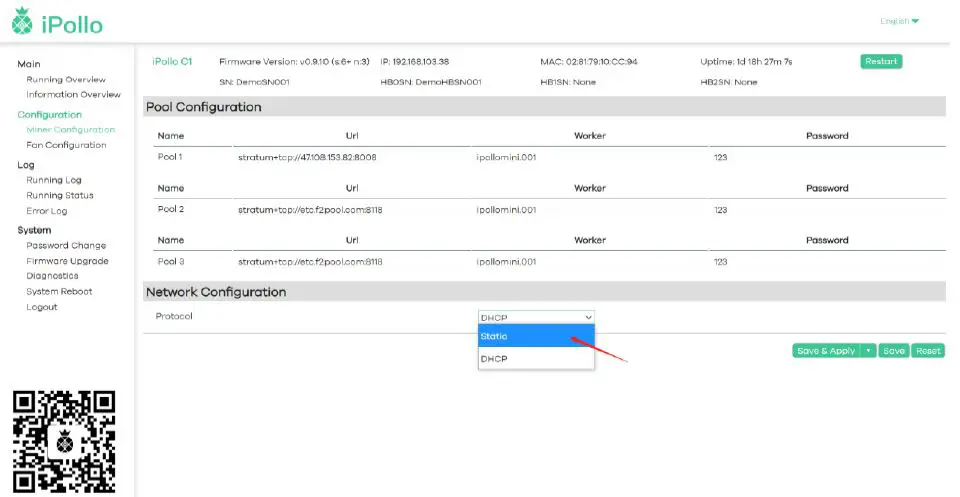Viewport: 960px width, 497px height.
Task: Go to Password Change page
Action: click(66, 245)
